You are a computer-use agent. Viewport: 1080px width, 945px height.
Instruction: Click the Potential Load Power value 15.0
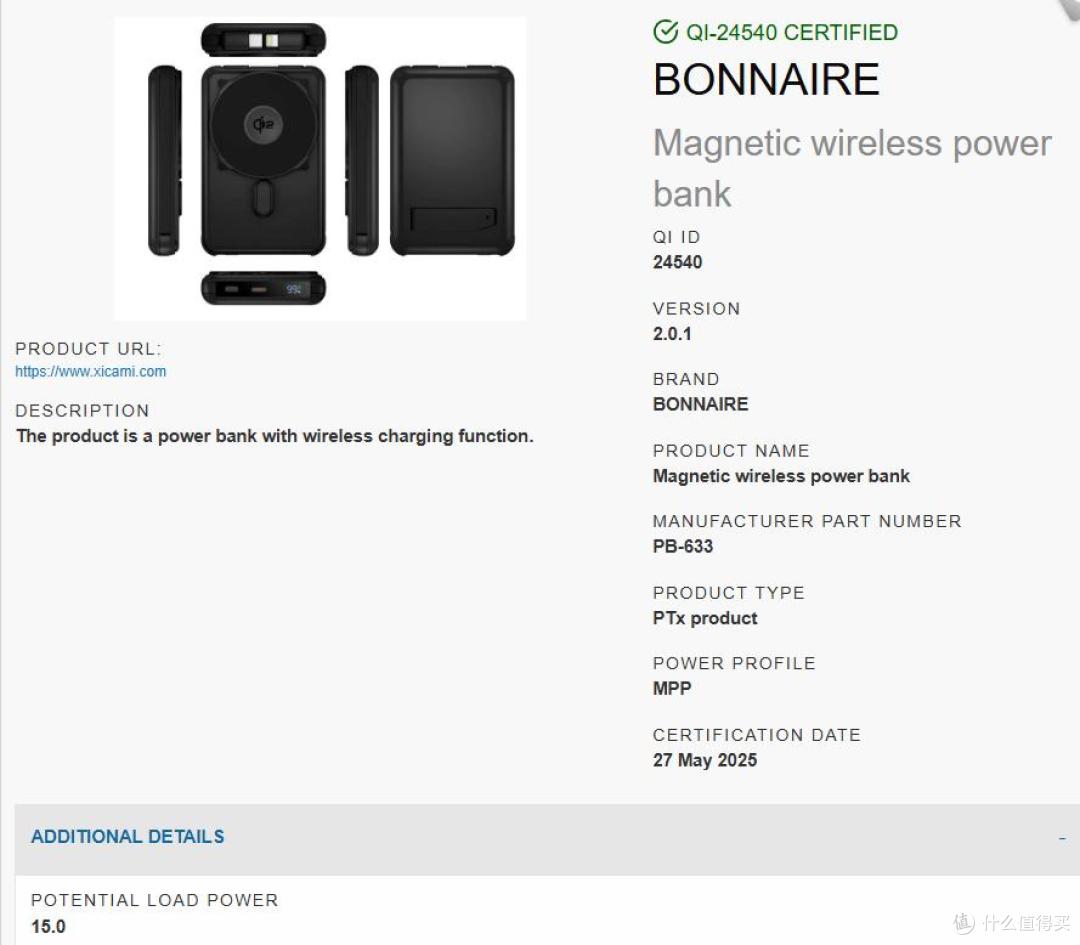(48, 926)
